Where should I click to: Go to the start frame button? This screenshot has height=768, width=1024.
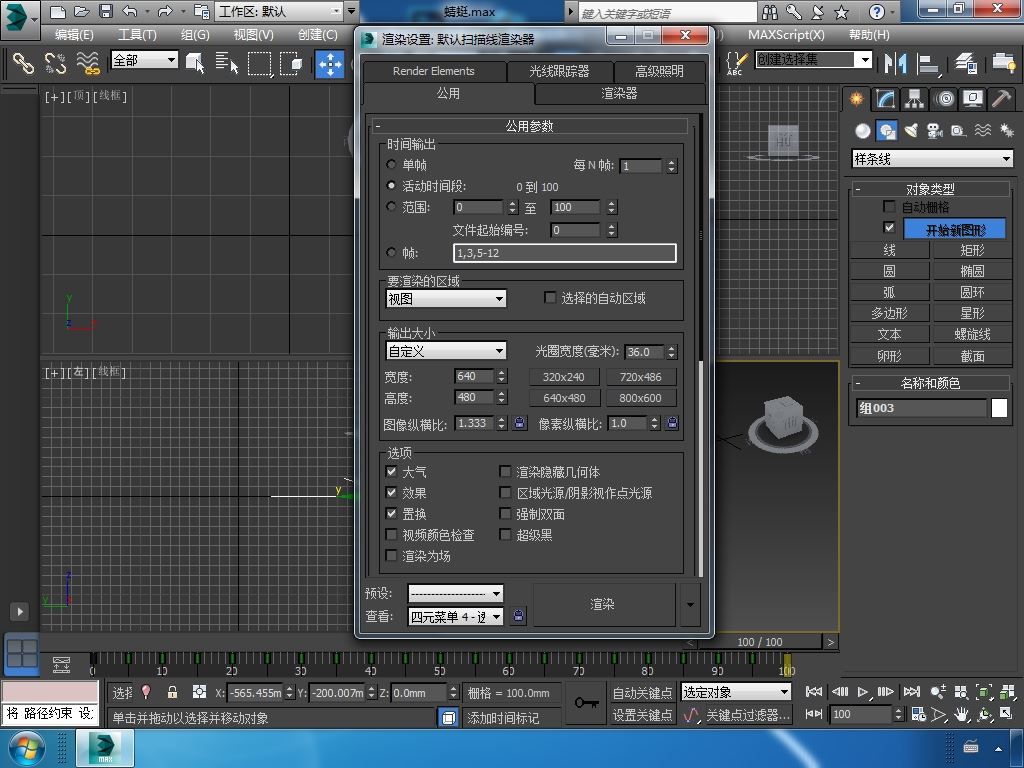(814, 692)
